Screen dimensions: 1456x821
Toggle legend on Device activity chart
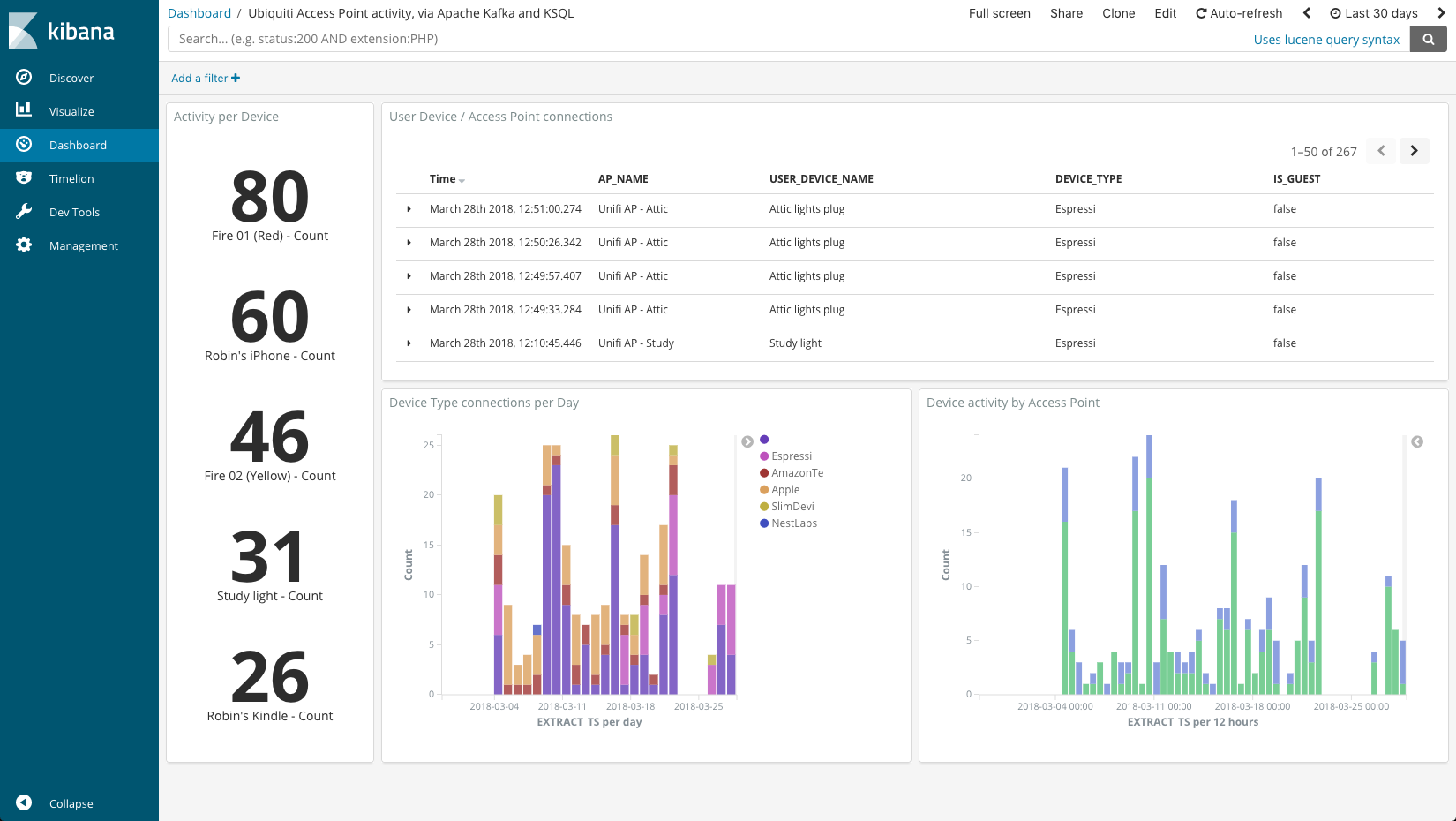coord(1417,441)
